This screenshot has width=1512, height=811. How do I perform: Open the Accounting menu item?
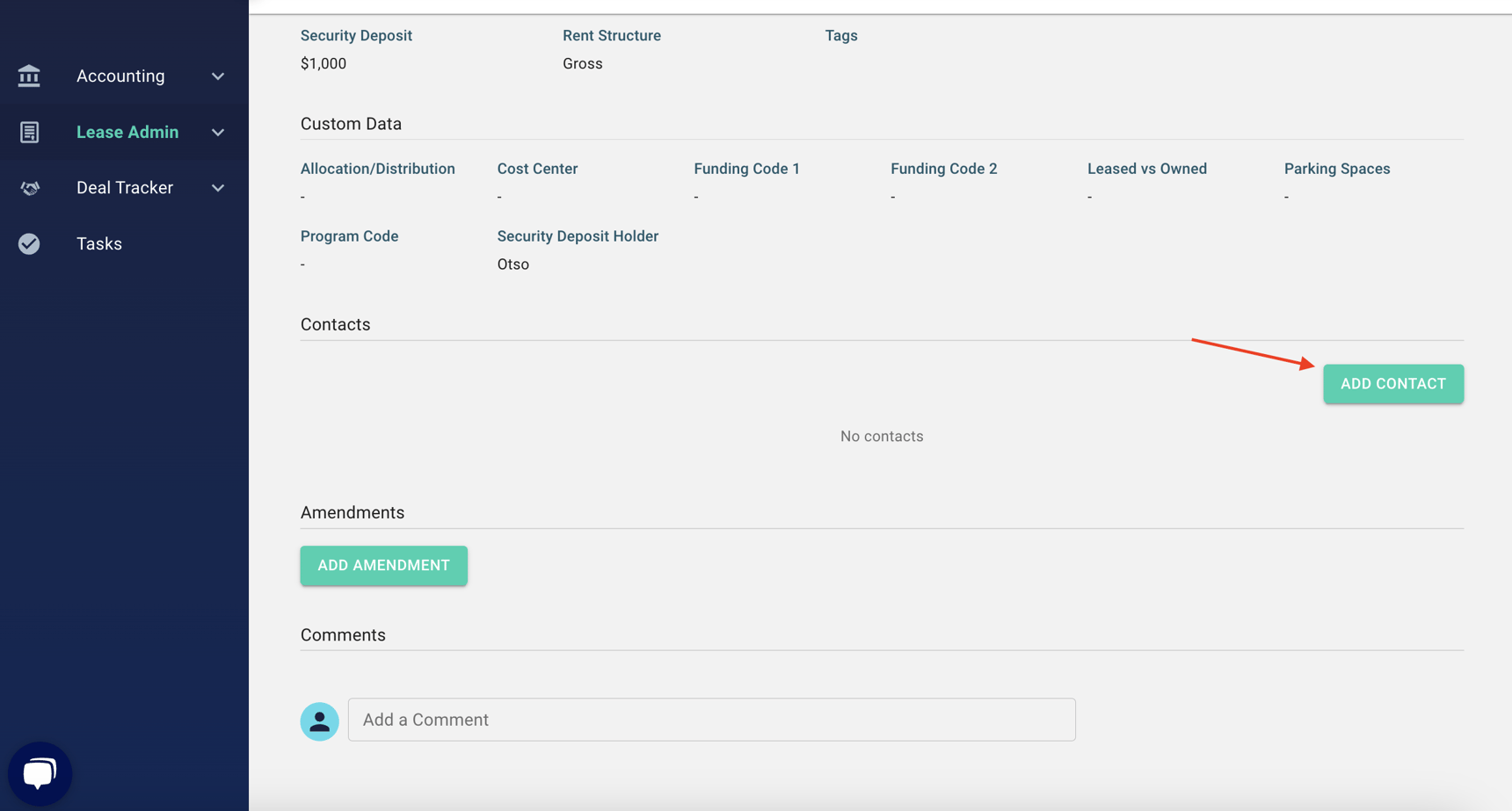point(120,76)
